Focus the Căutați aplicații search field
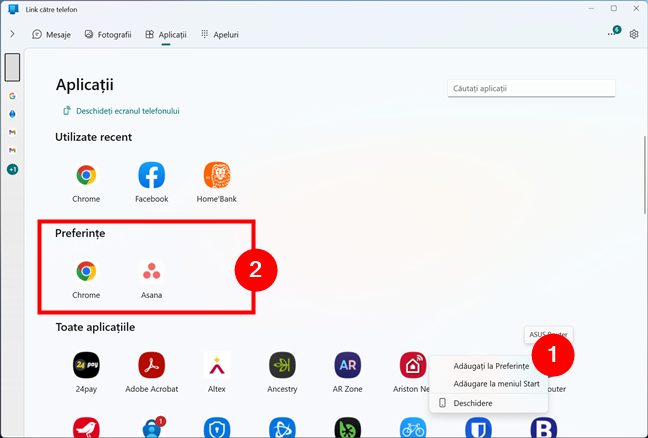This screenshot has width=648, height=438. [x=531, y=88]
